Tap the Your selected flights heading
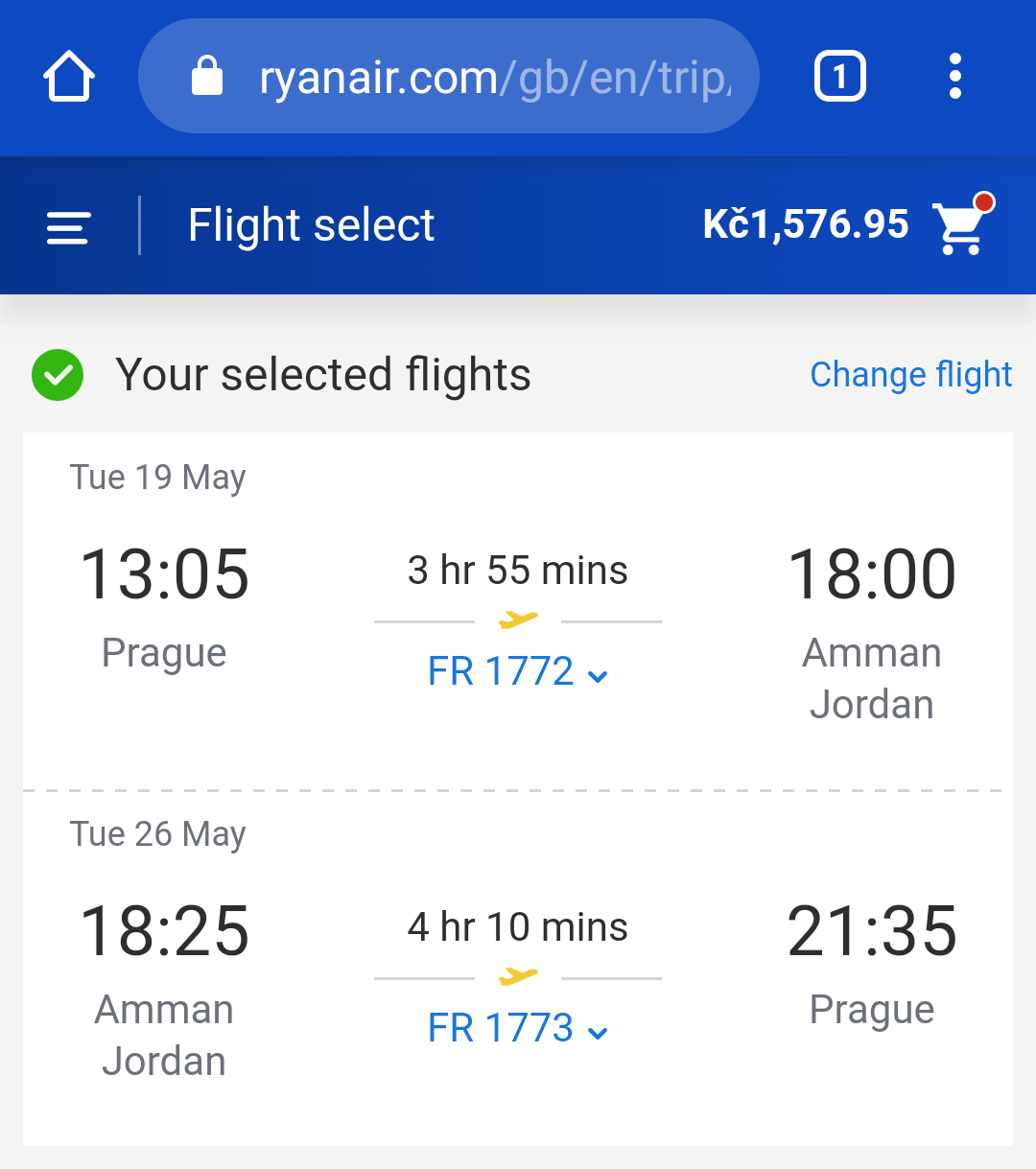This screenshot has width=1036, height=1169. tap(323, 375)
